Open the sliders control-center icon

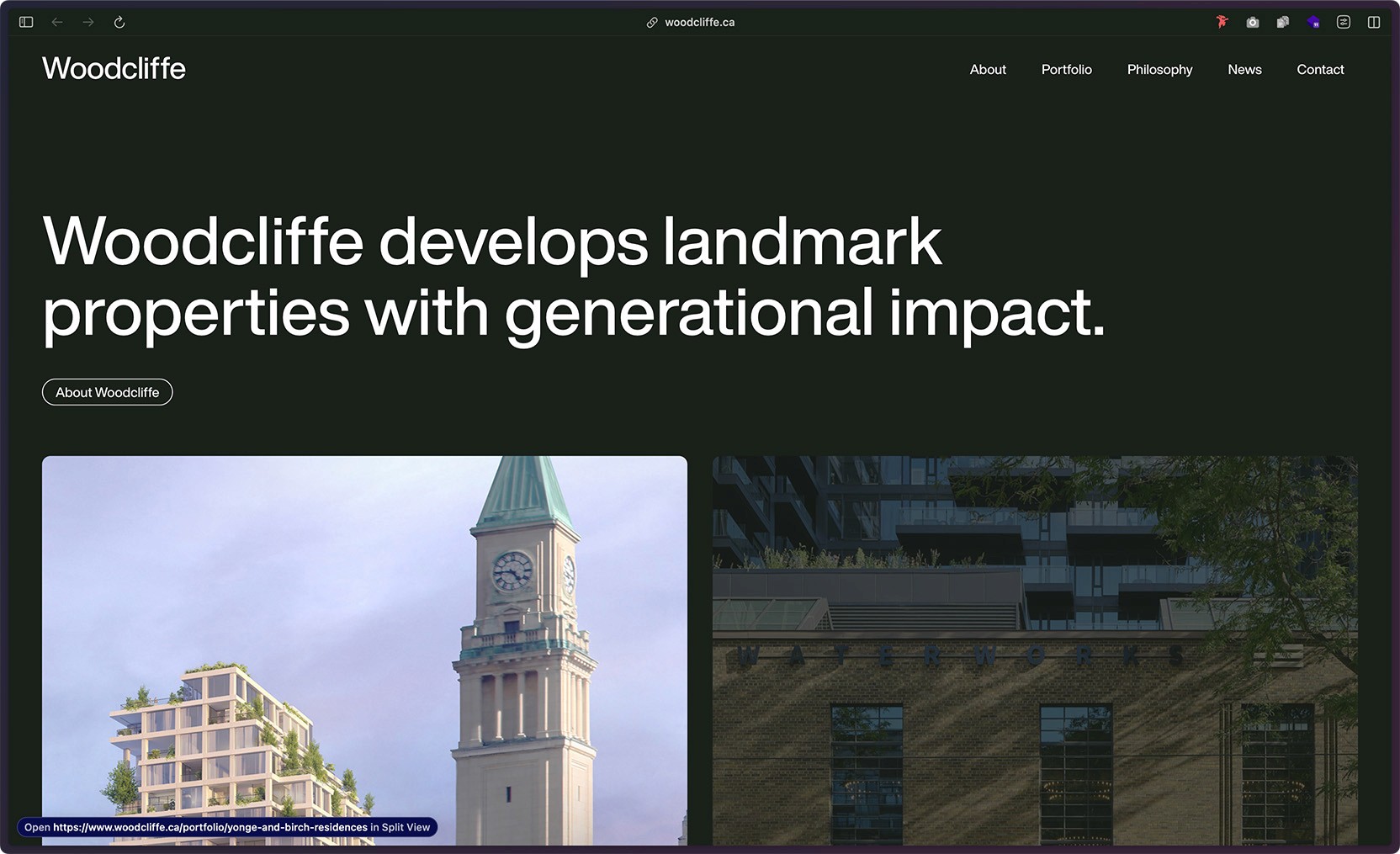click(x=1344, y=22)
